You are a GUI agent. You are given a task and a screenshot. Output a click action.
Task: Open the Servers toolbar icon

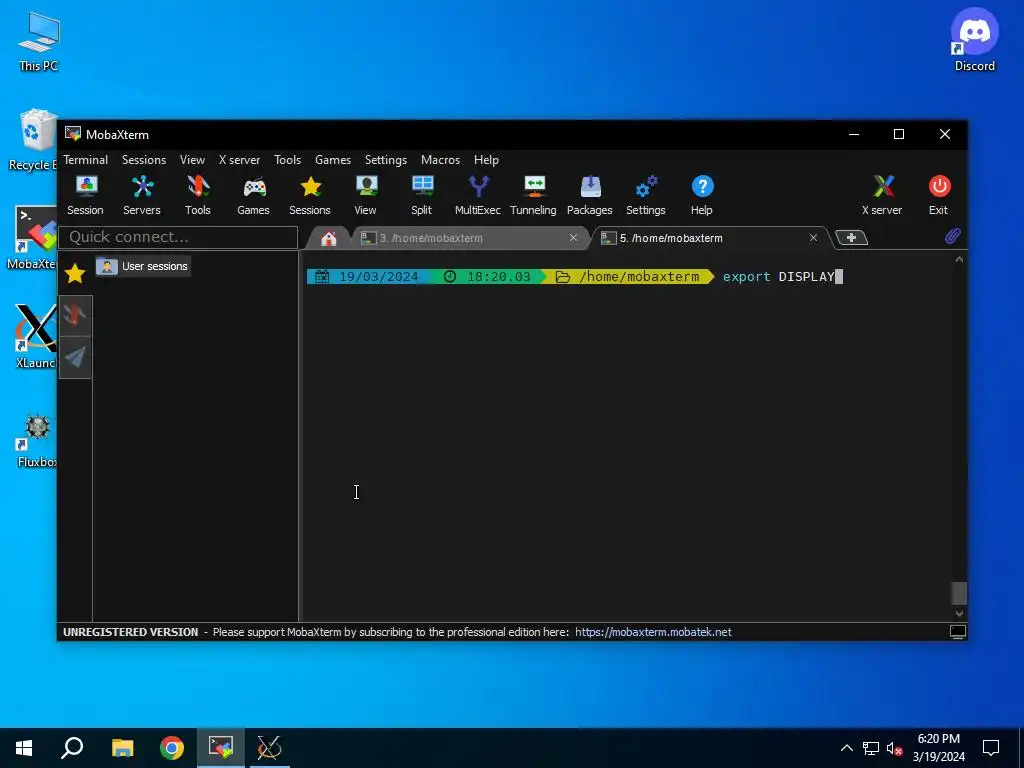pos(142,195)
